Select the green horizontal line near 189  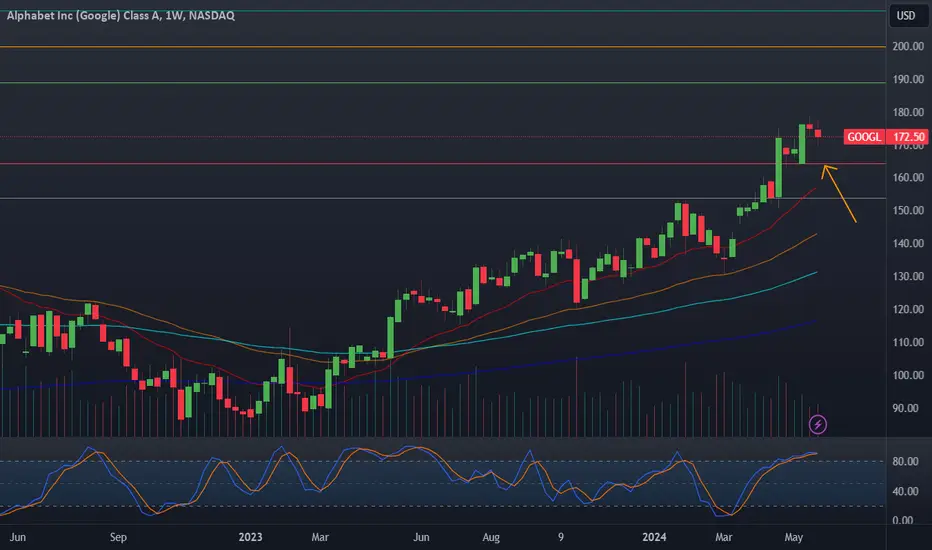click(443, 83)
